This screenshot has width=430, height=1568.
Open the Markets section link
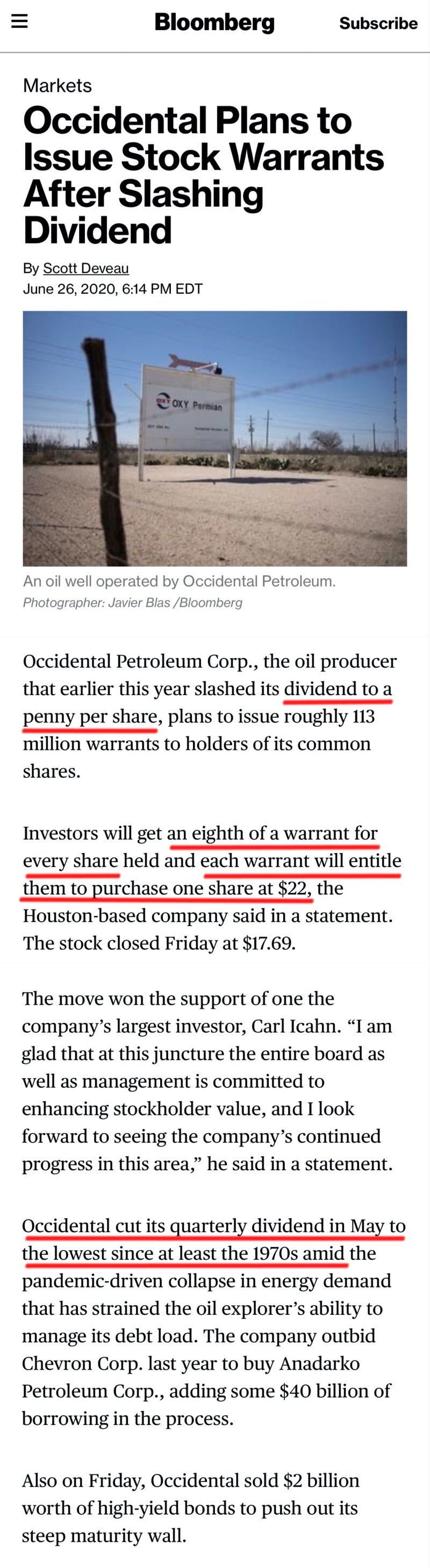[x=58, y=85]
